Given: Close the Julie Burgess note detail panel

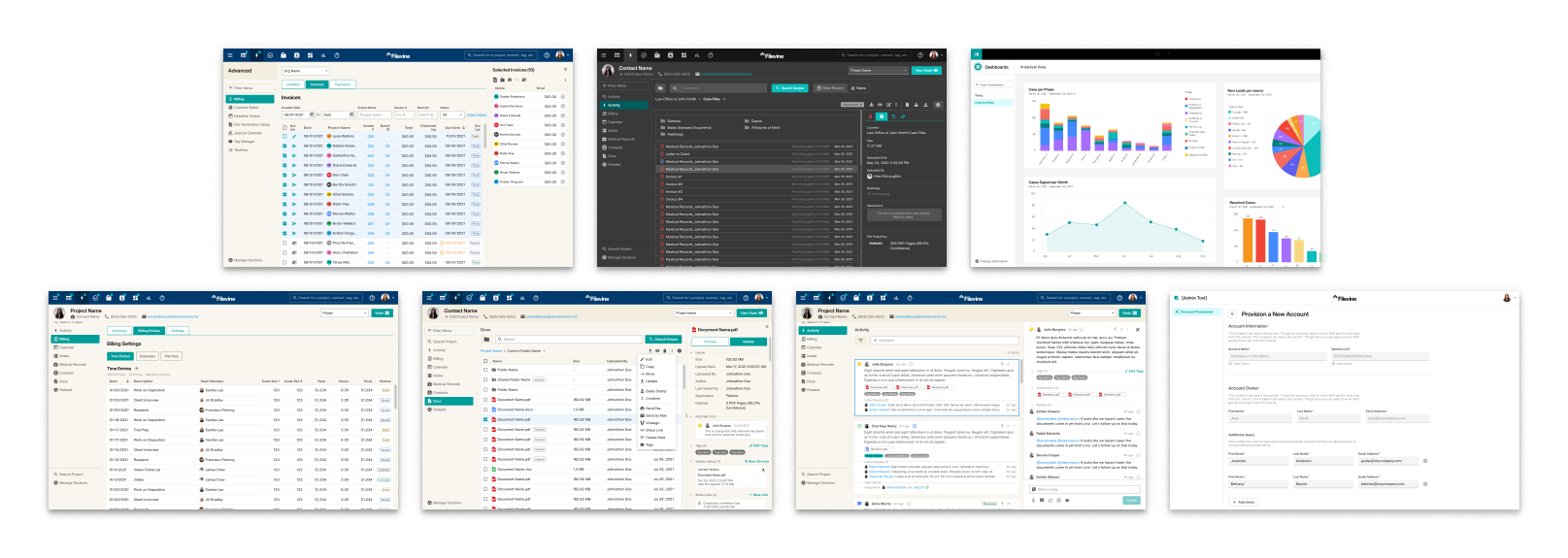Looking at the screenshot, I should tap(1138, 329).
